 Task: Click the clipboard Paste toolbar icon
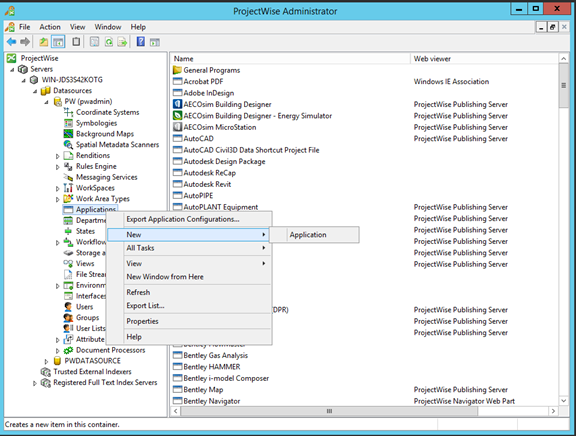coord(76,42)
